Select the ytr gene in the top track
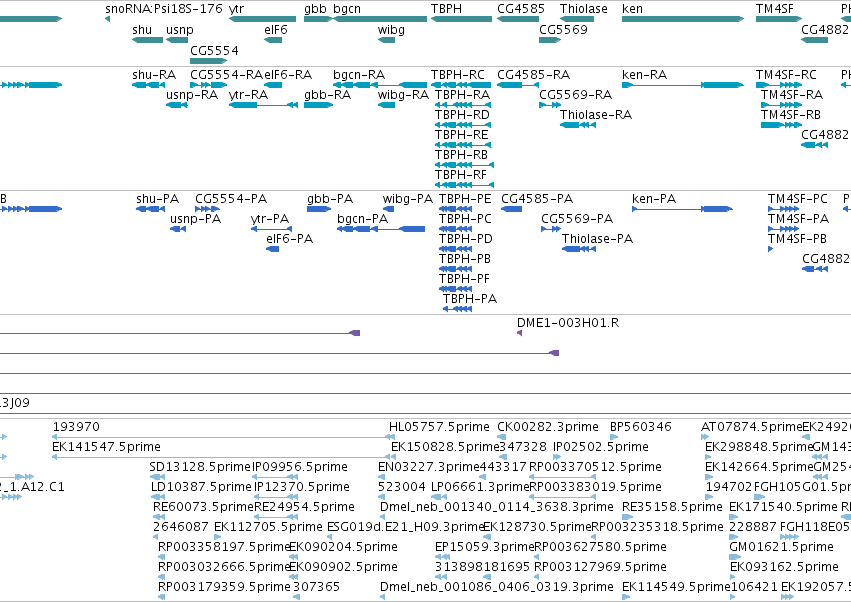Screen dimensions: 851x602 262,19
